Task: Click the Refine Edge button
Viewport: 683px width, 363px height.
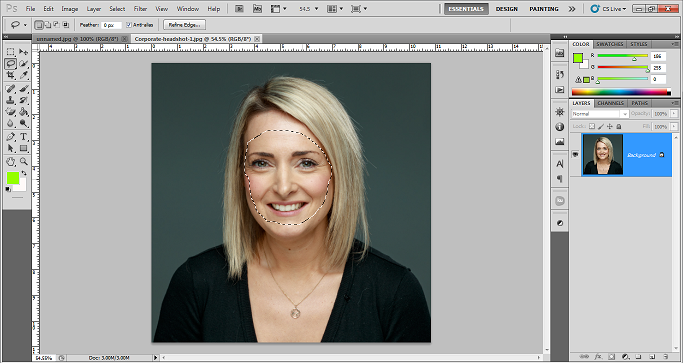Action: tap(184, 25)
